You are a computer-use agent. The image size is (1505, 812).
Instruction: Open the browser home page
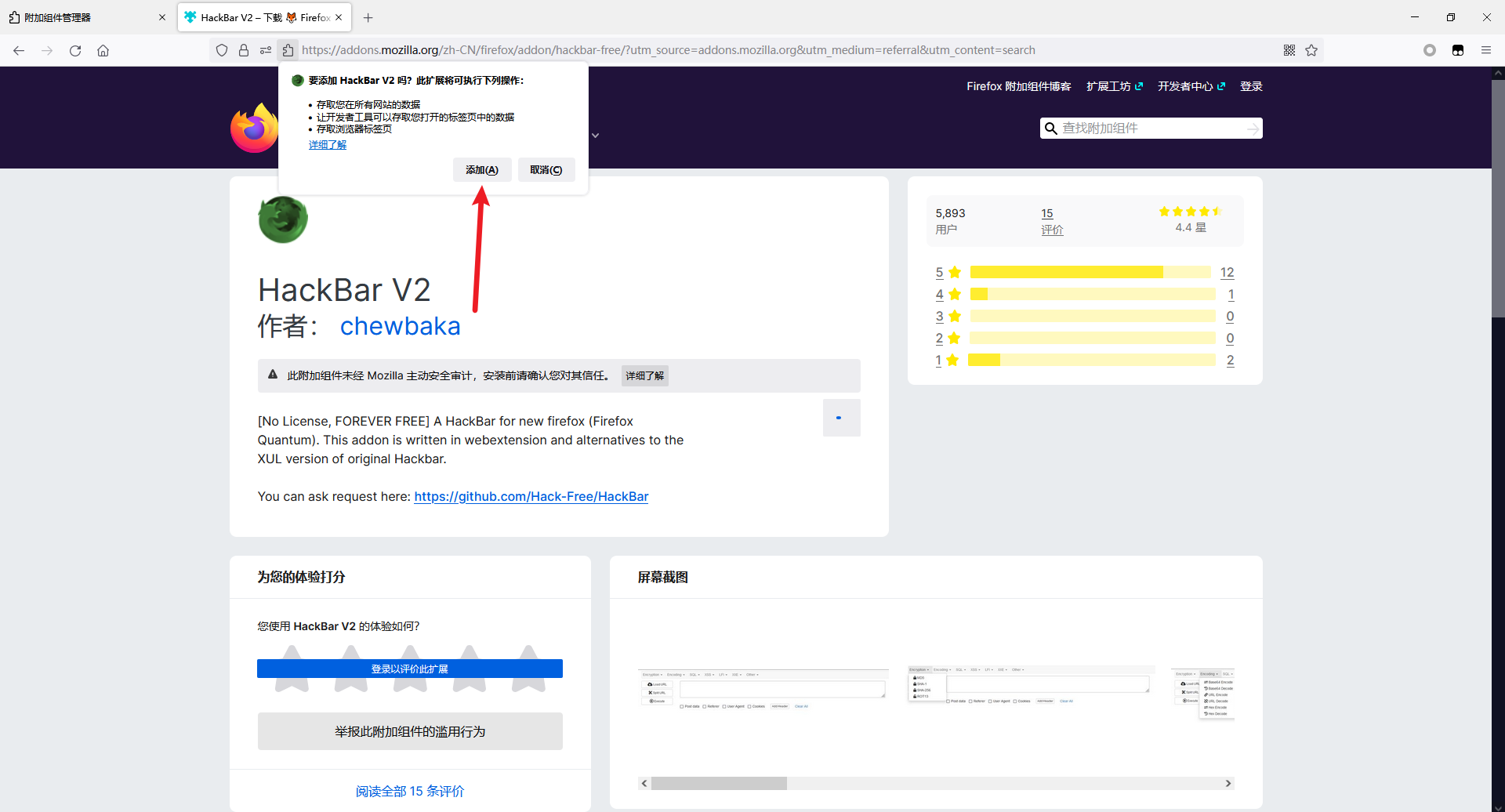click(x=103, y=50)
